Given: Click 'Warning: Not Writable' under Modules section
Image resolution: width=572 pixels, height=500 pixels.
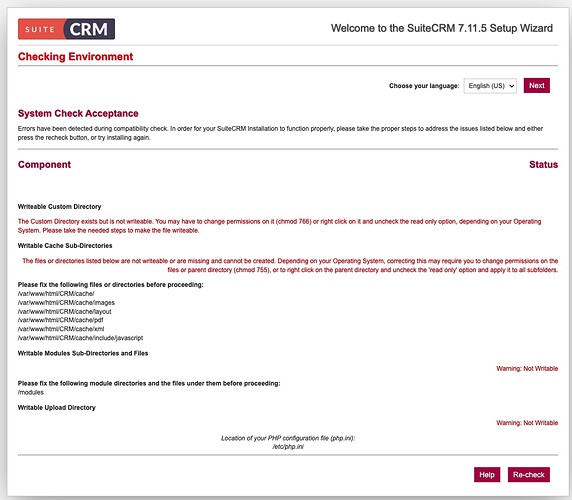Looking at the screenshot, I should (x=527, y=368).
